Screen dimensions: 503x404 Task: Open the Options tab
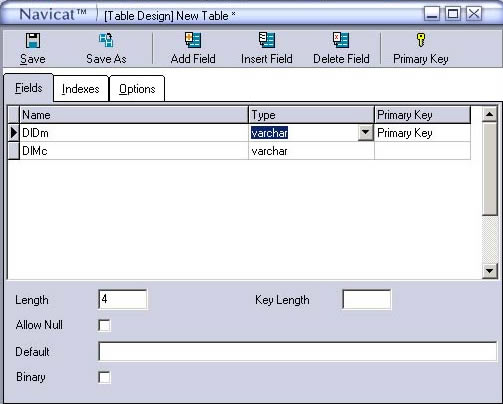click(137, 89)
